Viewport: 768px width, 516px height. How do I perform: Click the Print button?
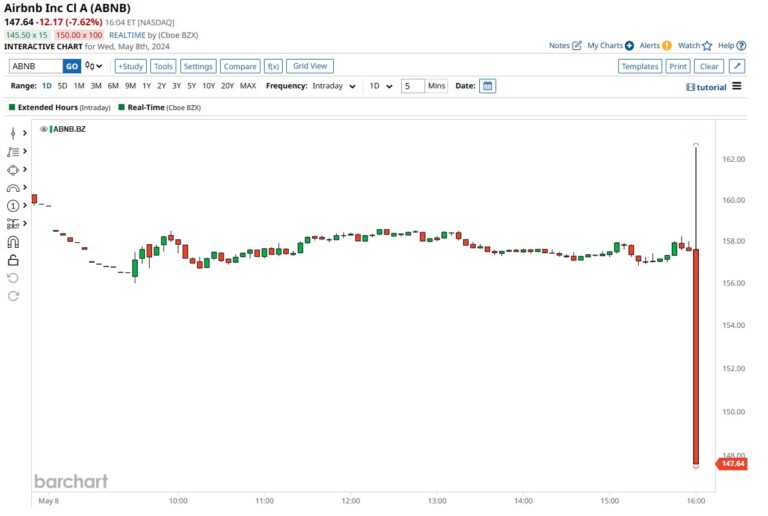678,66
